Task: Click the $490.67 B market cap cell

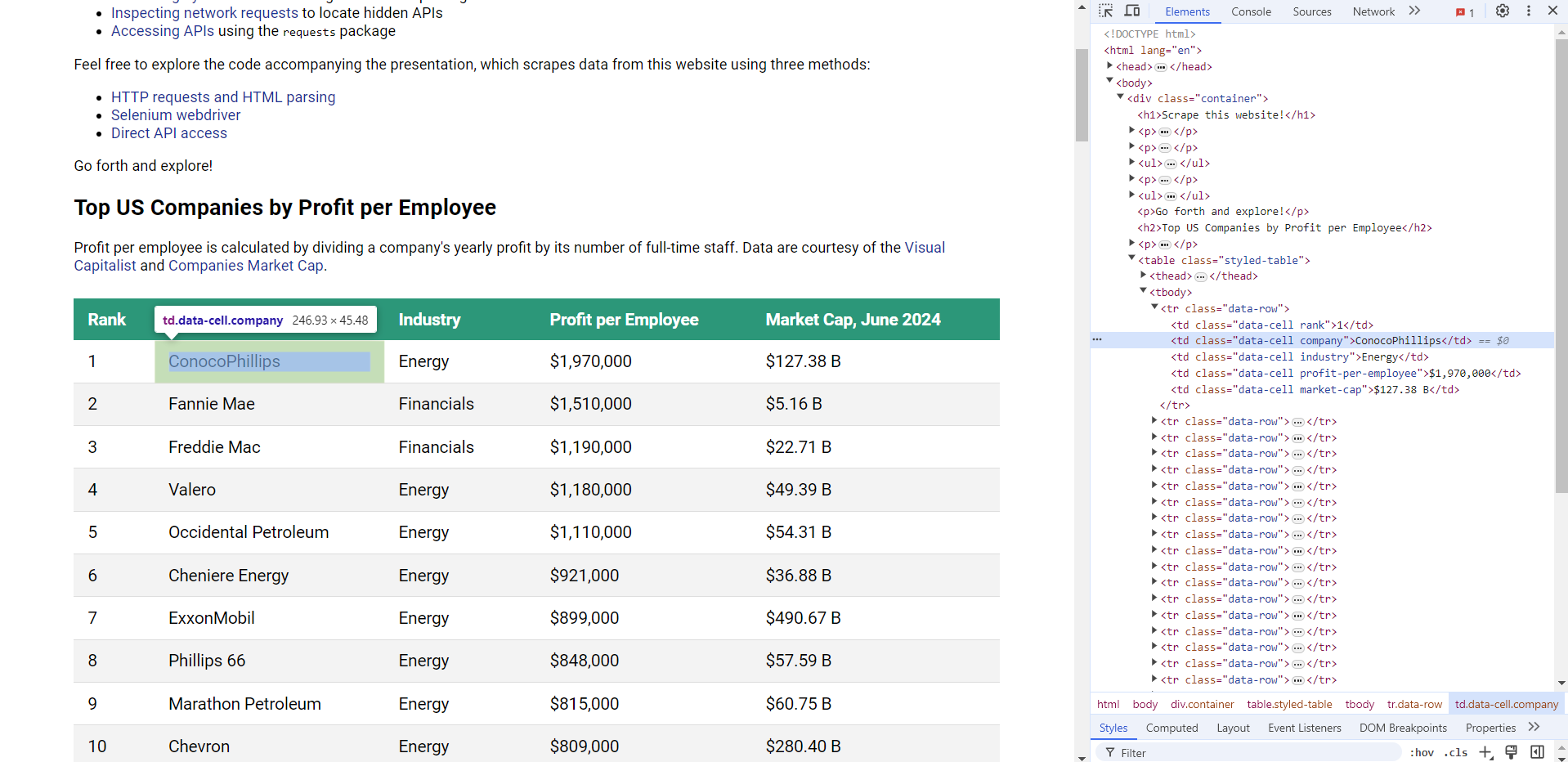Action: 875,618
